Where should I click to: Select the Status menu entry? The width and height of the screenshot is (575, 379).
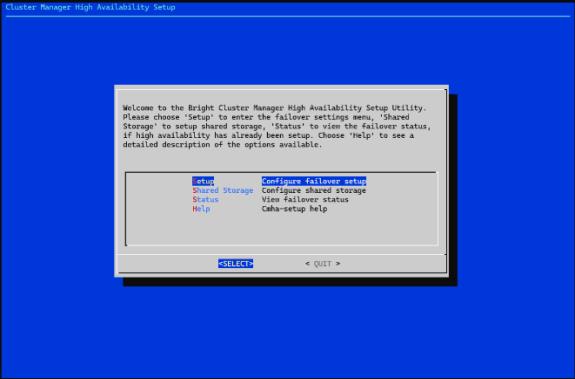coord(205,200)
